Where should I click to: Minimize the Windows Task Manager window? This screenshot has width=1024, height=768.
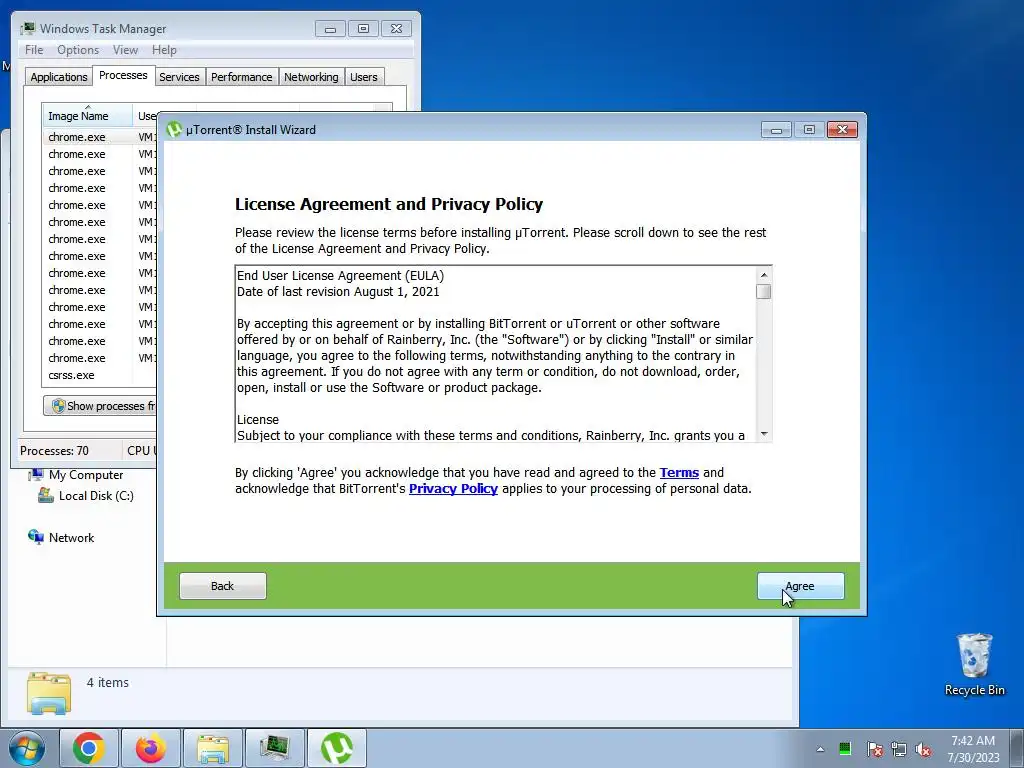click(330, 29)
